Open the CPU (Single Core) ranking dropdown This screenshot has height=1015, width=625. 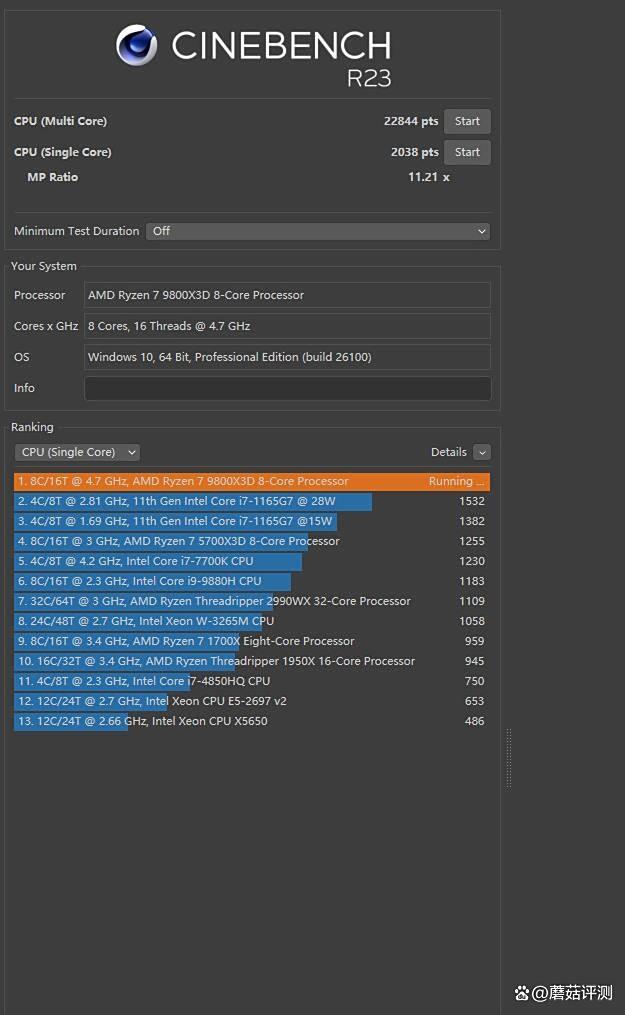point(77,452)
